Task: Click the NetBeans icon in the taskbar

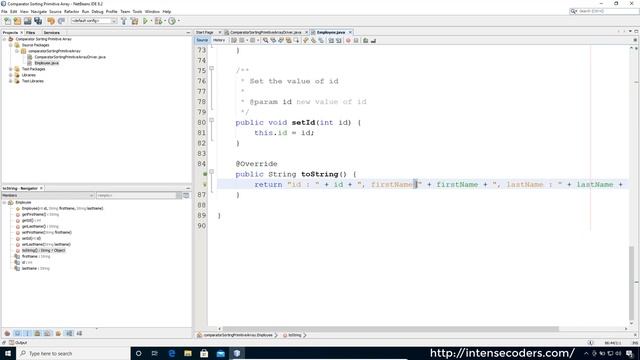Action: (x=237, y=353)
